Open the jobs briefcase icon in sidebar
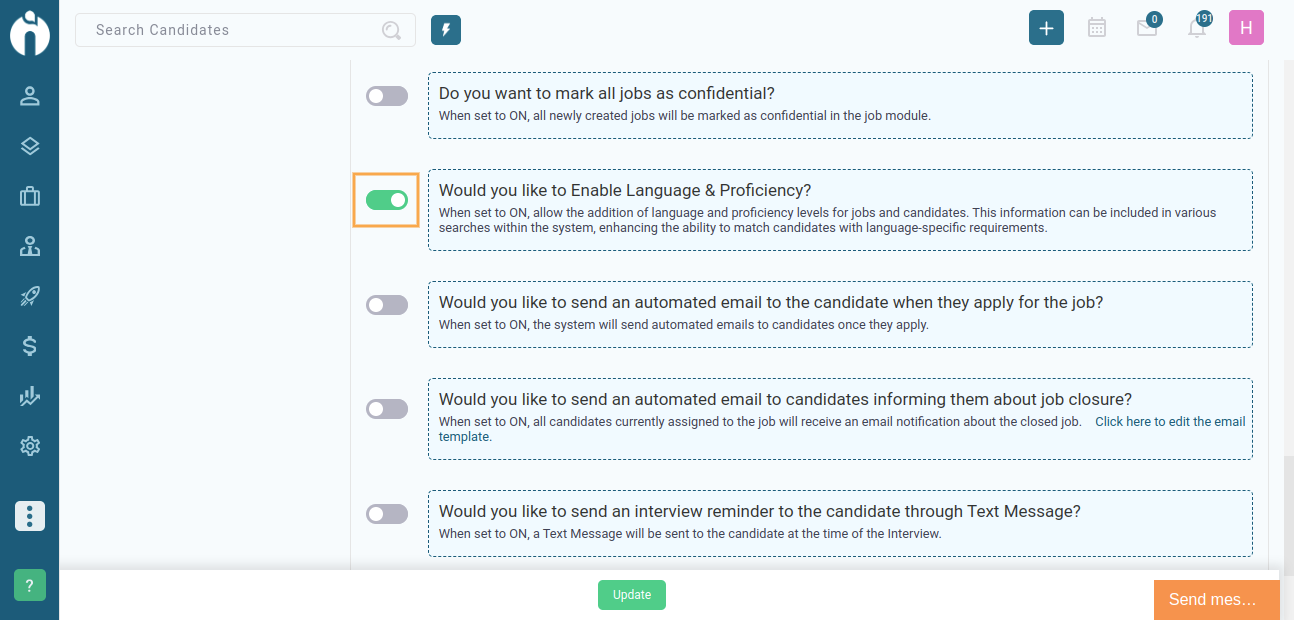Screen dimensions: 1294x620 pos(30,196)
